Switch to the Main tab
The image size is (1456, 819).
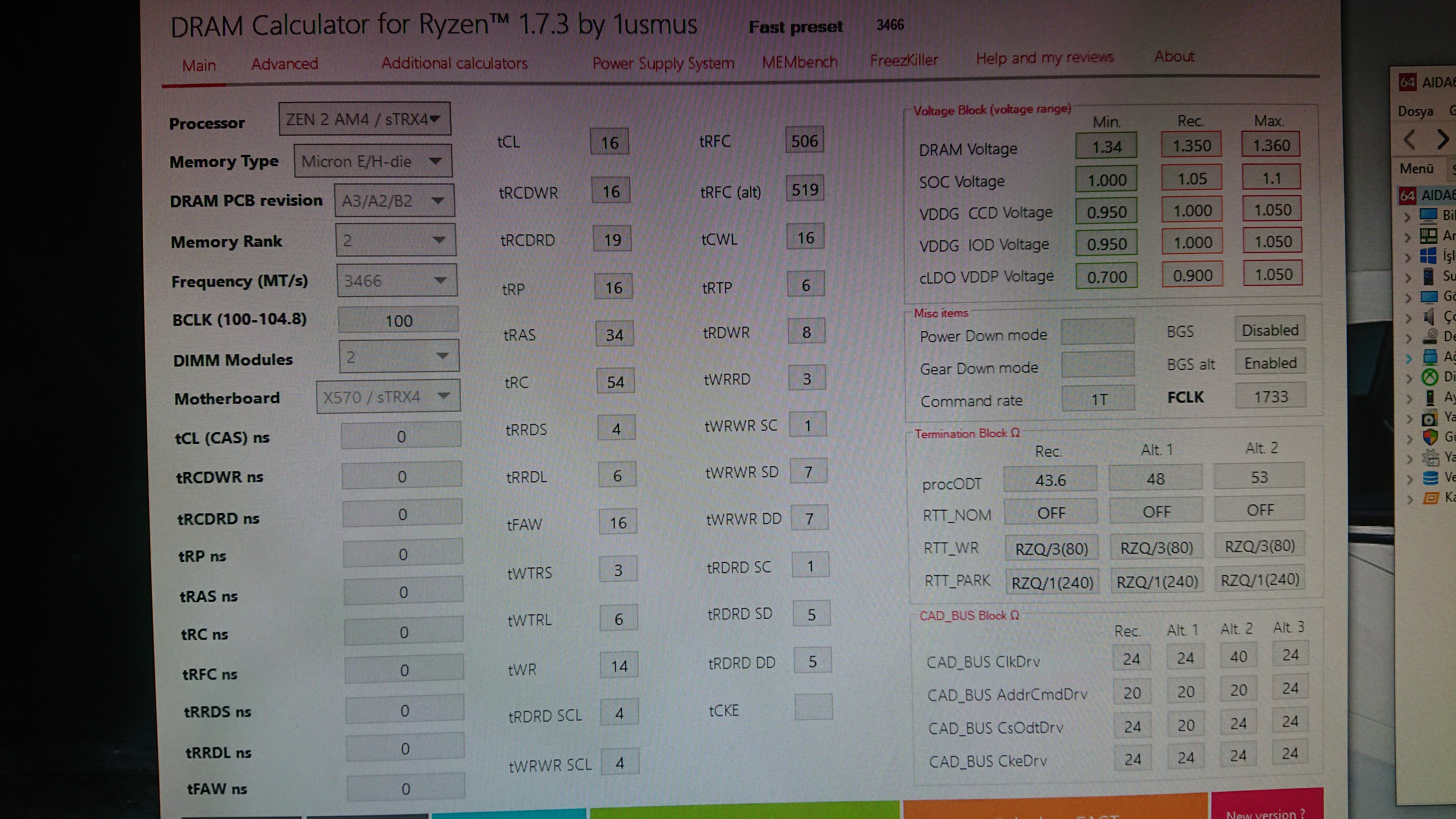[x=199, y=66]
